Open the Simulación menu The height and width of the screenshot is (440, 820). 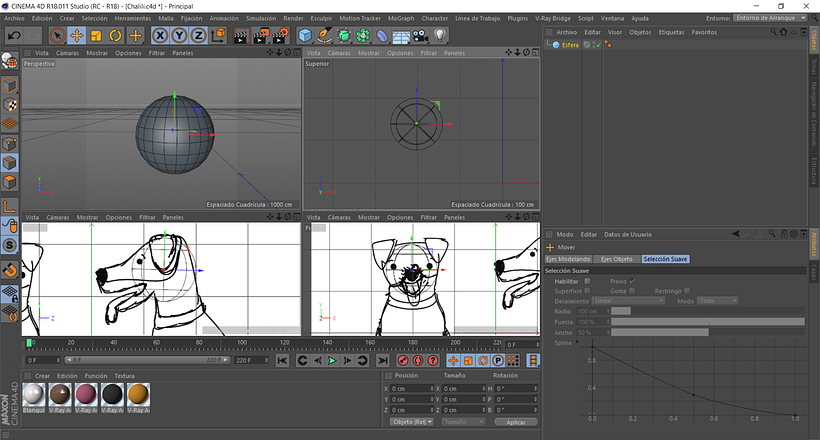point(261,18)
